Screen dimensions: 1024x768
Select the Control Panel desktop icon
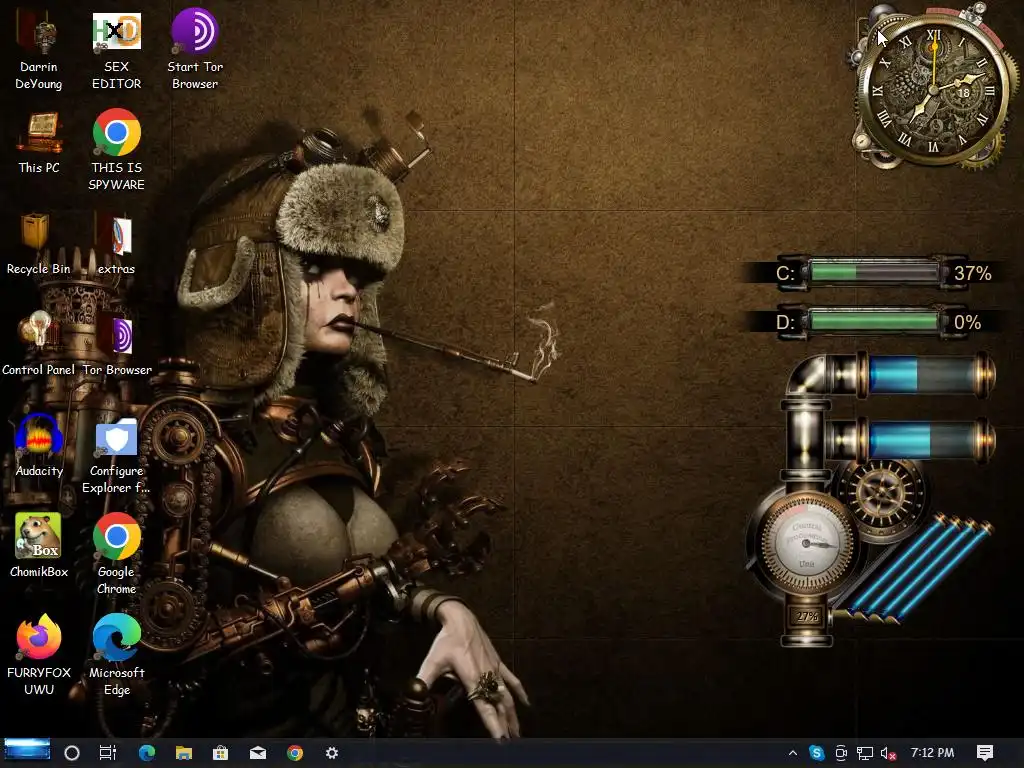point(39,344)
